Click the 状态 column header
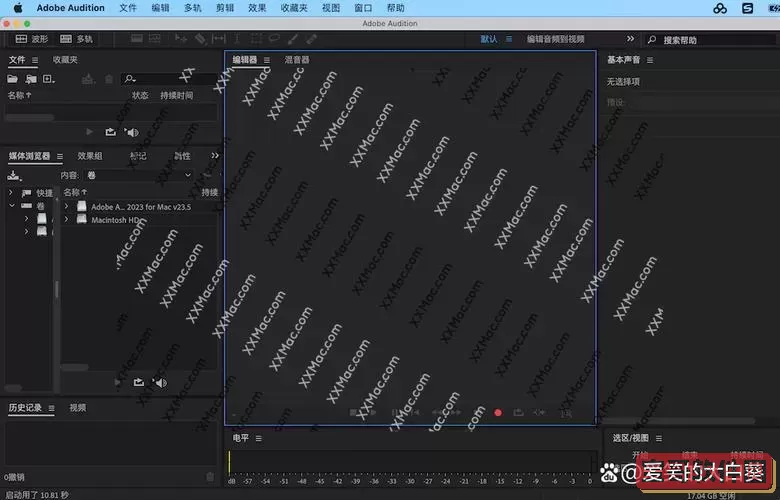780x500 pixels. click(140, 95)
